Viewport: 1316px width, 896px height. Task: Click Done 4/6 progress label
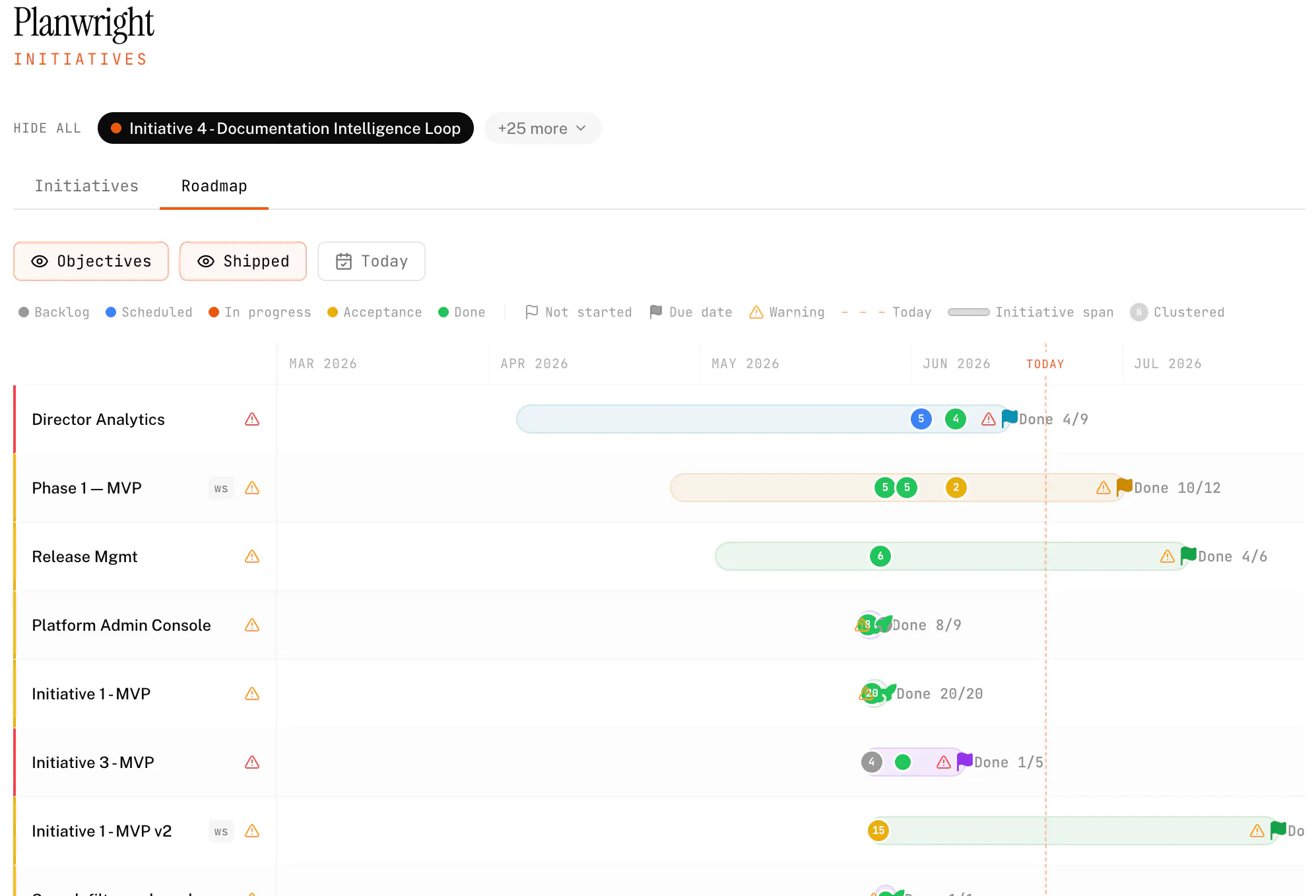coord(1233,557)
